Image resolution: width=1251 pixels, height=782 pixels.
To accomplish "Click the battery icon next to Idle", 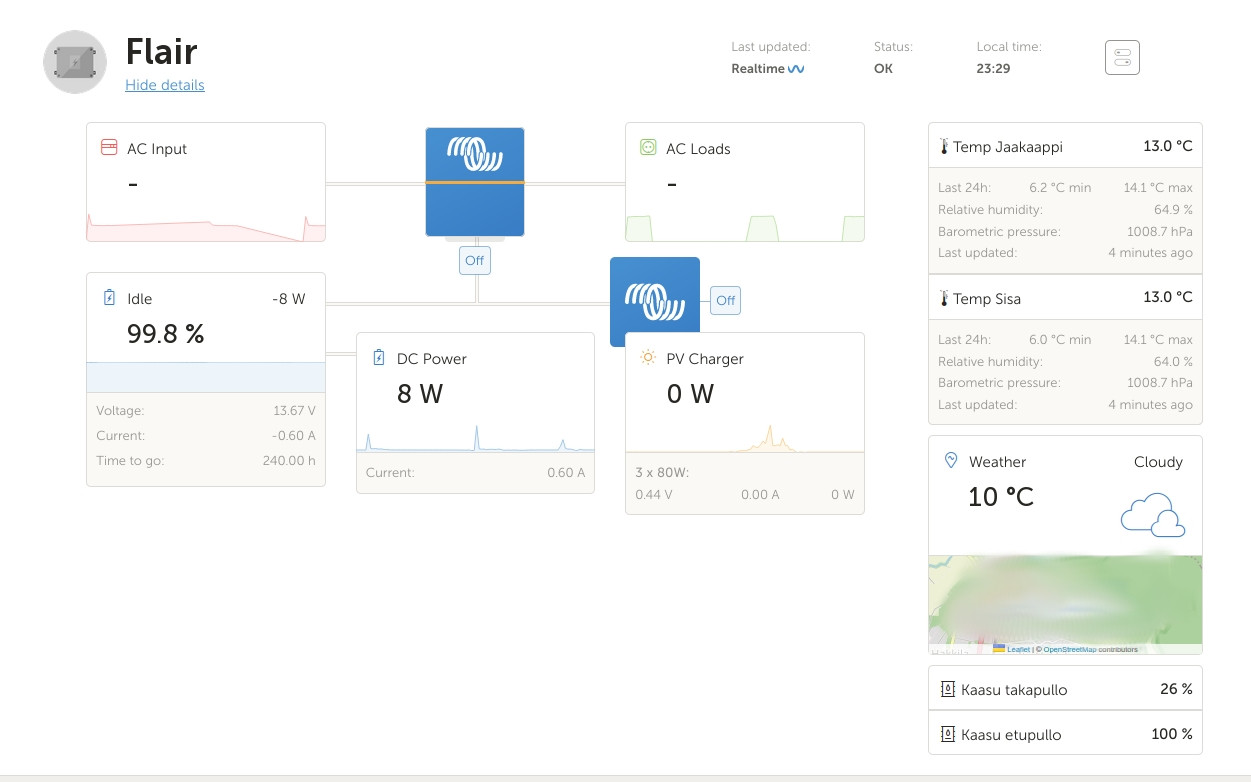I will 109,298.
